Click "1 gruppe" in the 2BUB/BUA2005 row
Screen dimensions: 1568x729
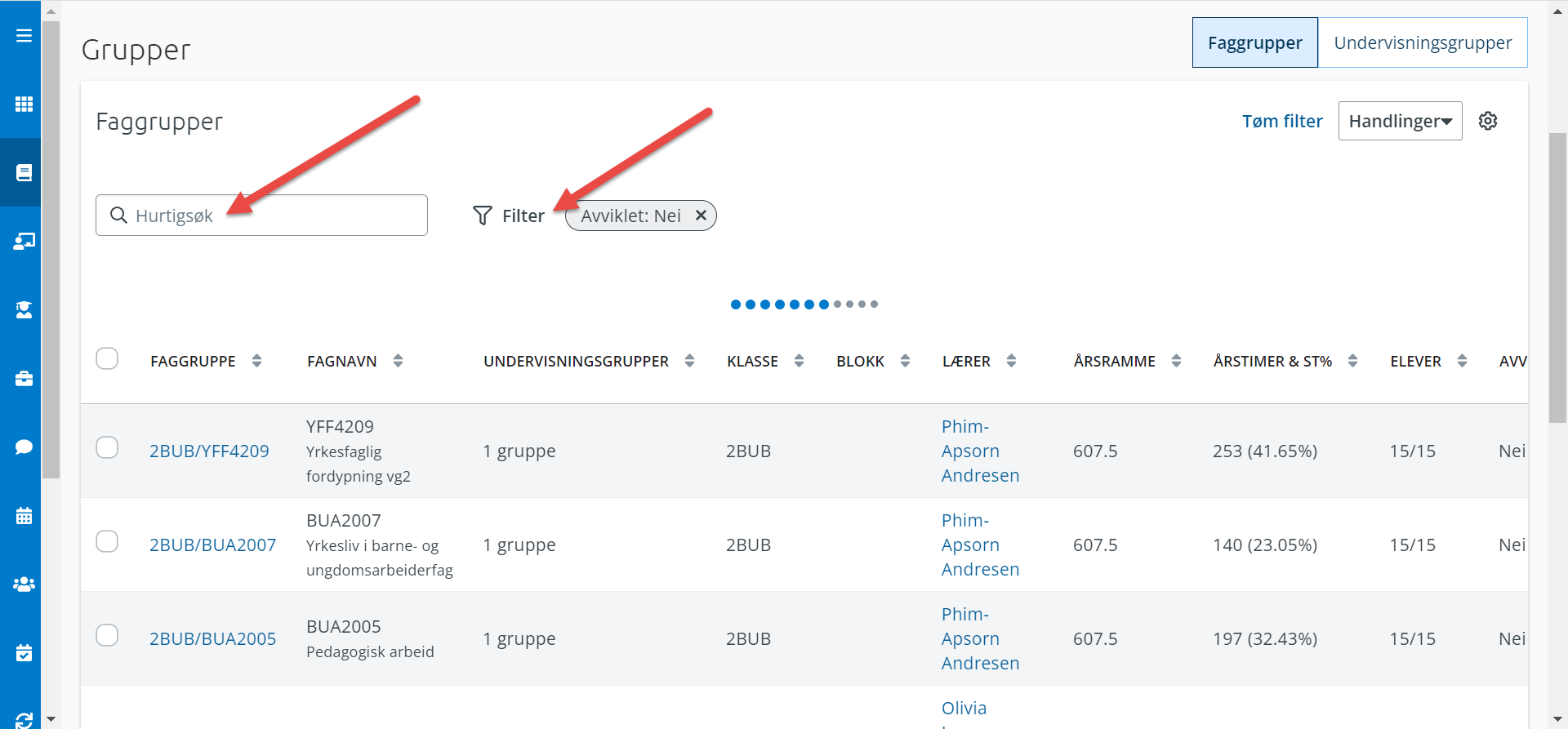coord(519,638)
